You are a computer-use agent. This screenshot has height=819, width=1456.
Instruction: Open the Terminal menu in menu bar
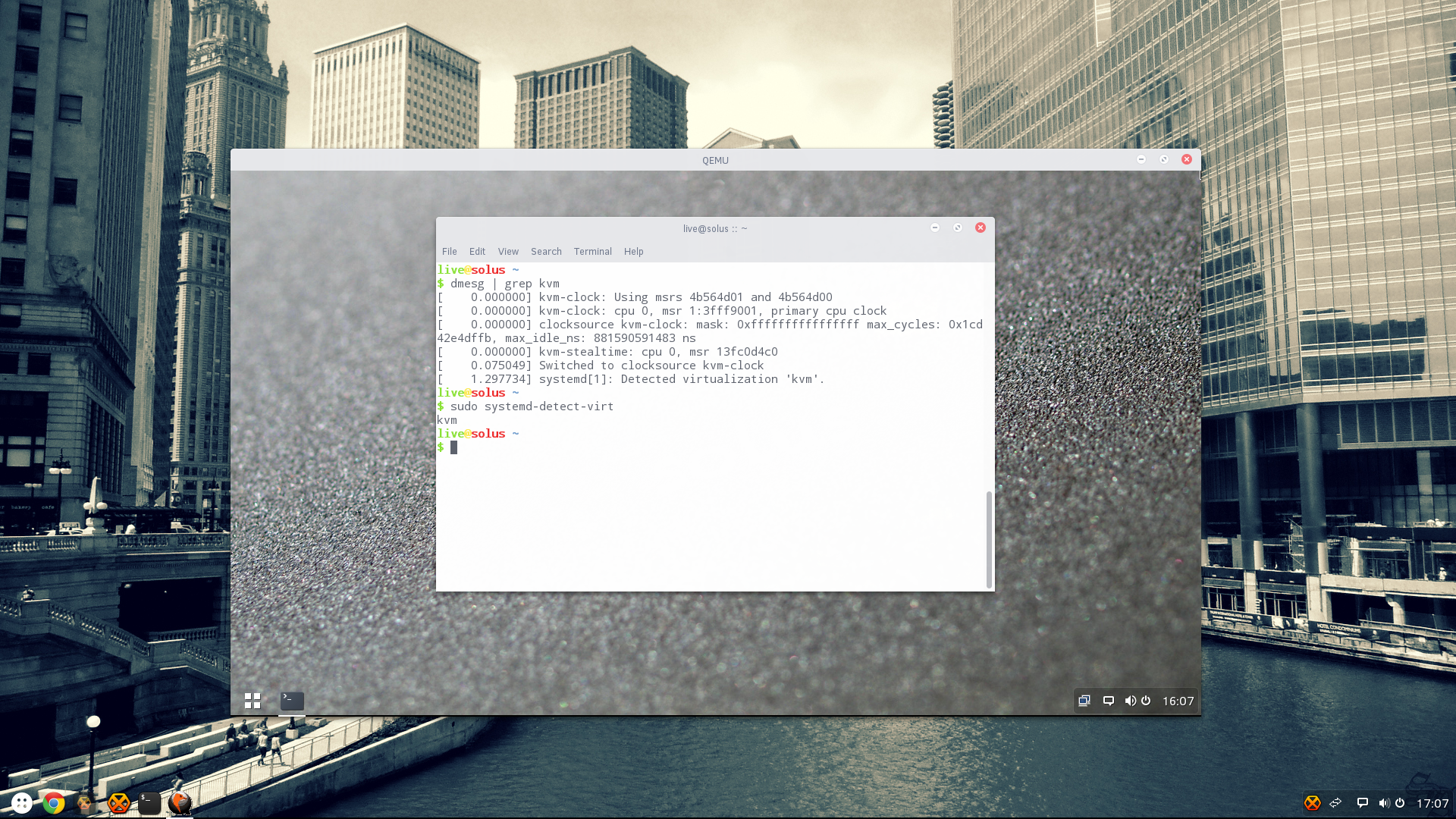click(x=593, y=252)
